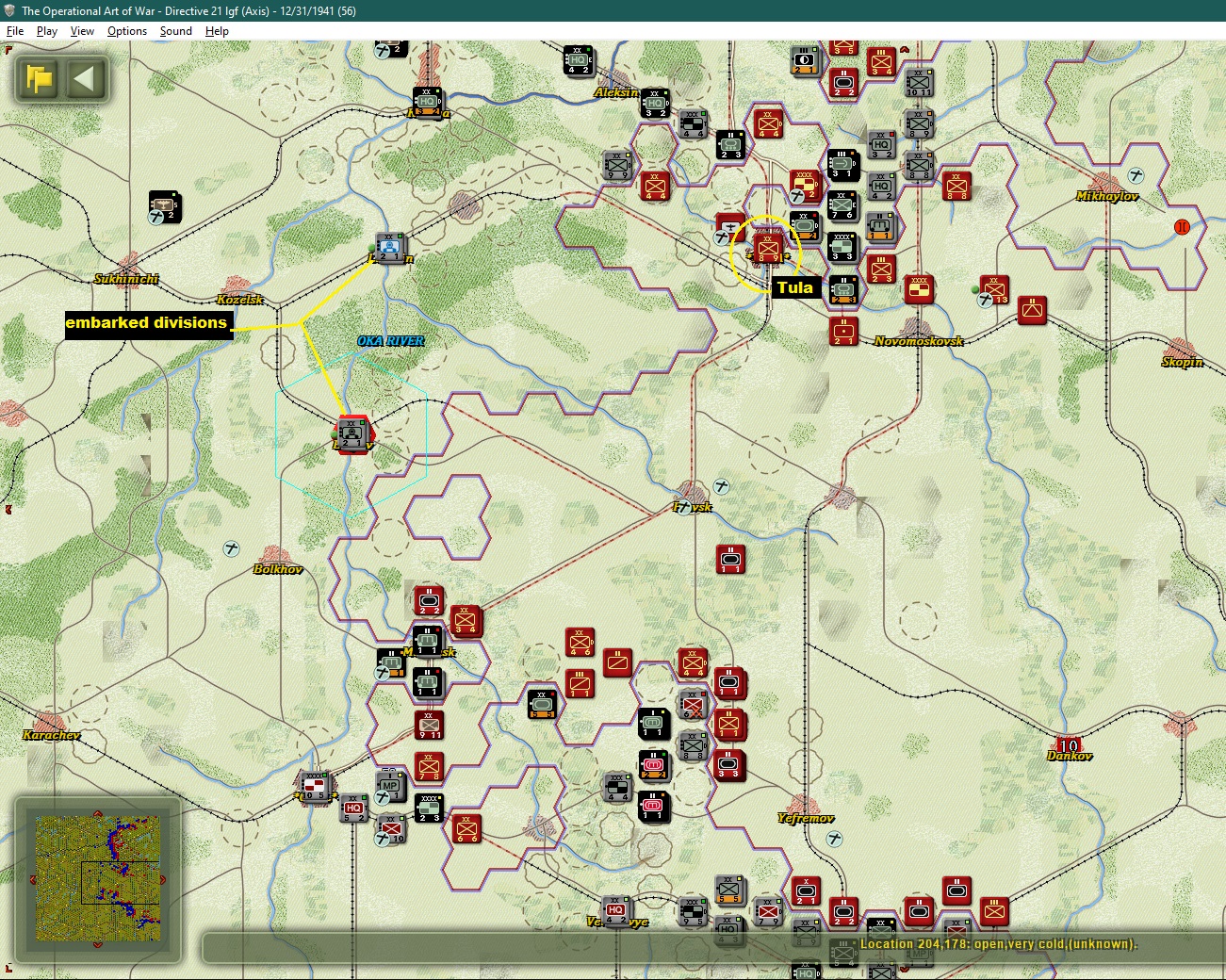Viewport: 1226px width, 980px height.
Task: Open the Play menu
Action: point(47,31)
